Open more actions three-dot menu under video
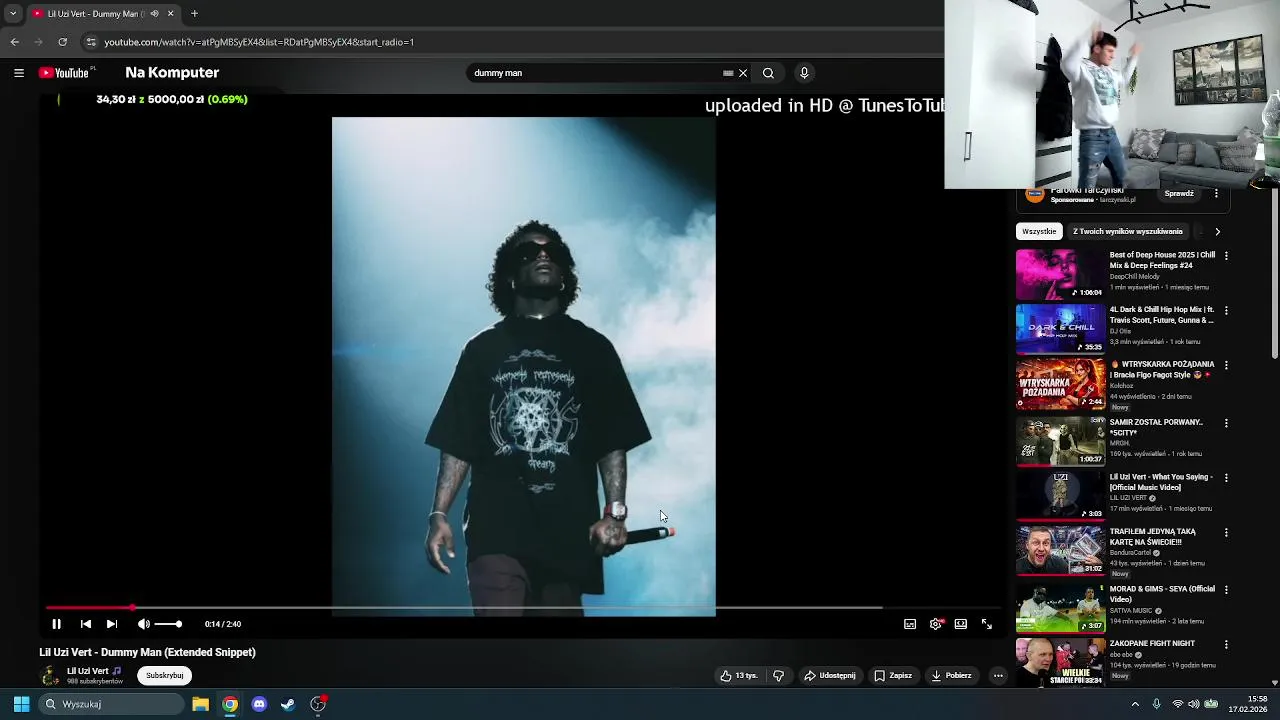The image size is (1280, 720). pos(998,676)
